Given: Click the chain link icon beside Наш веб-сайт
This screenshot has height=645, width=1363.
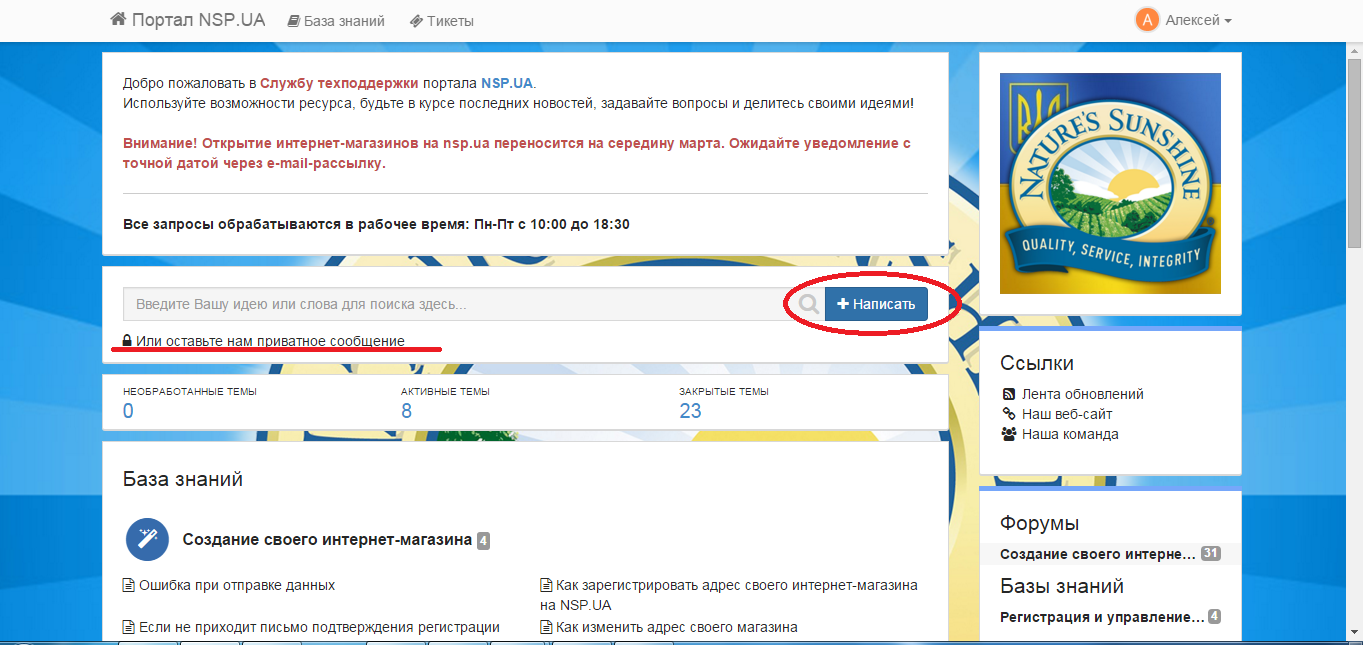Looking at the screenshot, I should coord(1009,414).
